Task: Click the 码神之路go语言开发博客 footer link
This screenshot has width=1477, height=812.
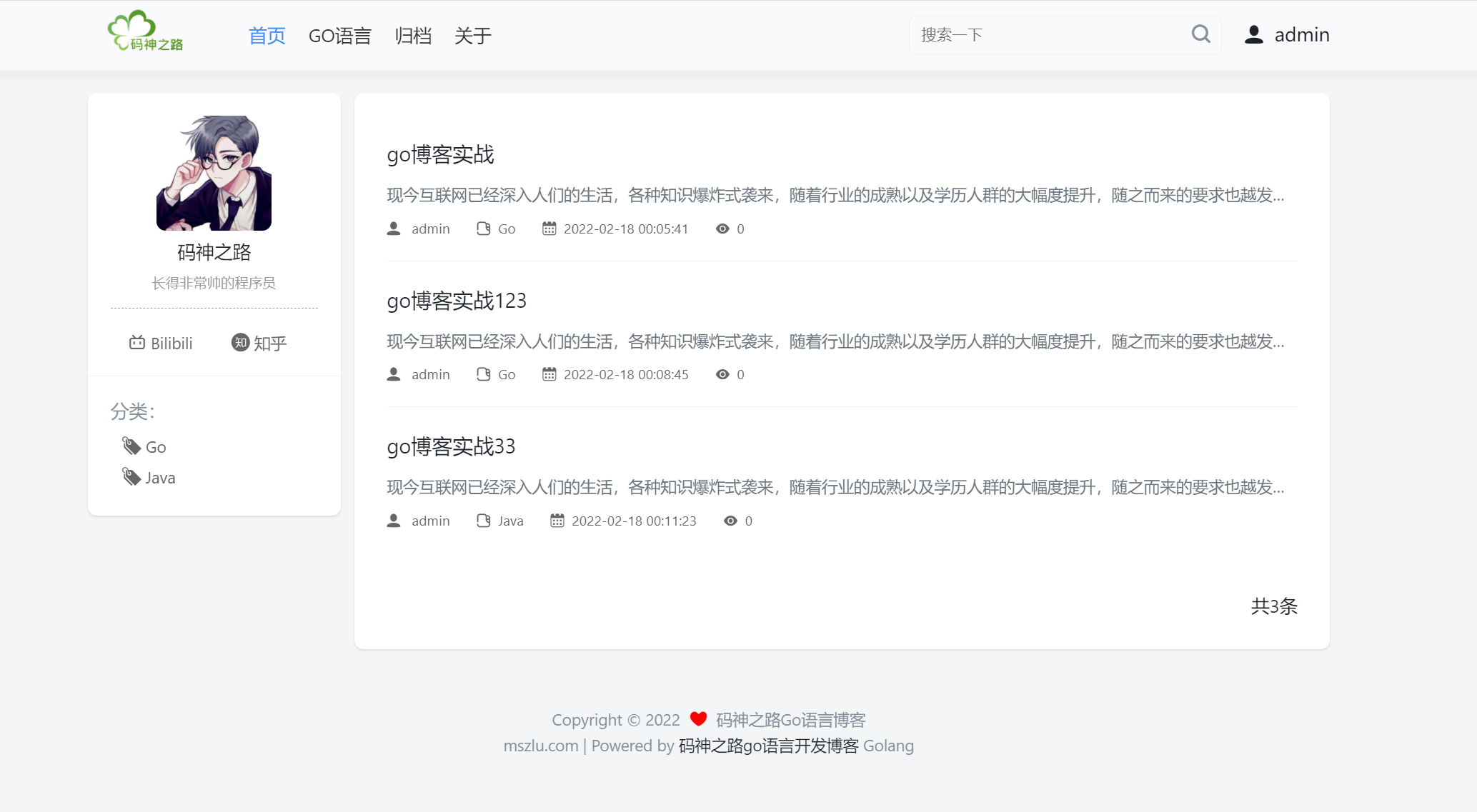Action: (768, 746)
